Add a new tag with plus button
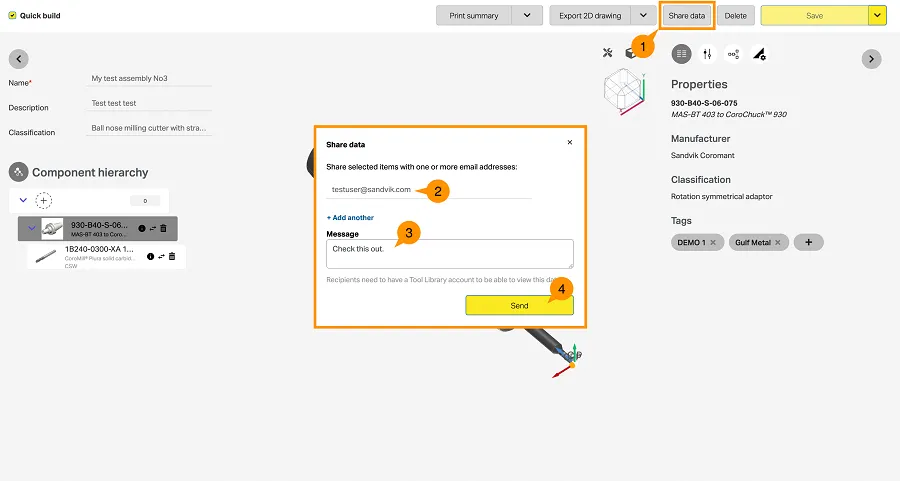 [x=808, y=243]
